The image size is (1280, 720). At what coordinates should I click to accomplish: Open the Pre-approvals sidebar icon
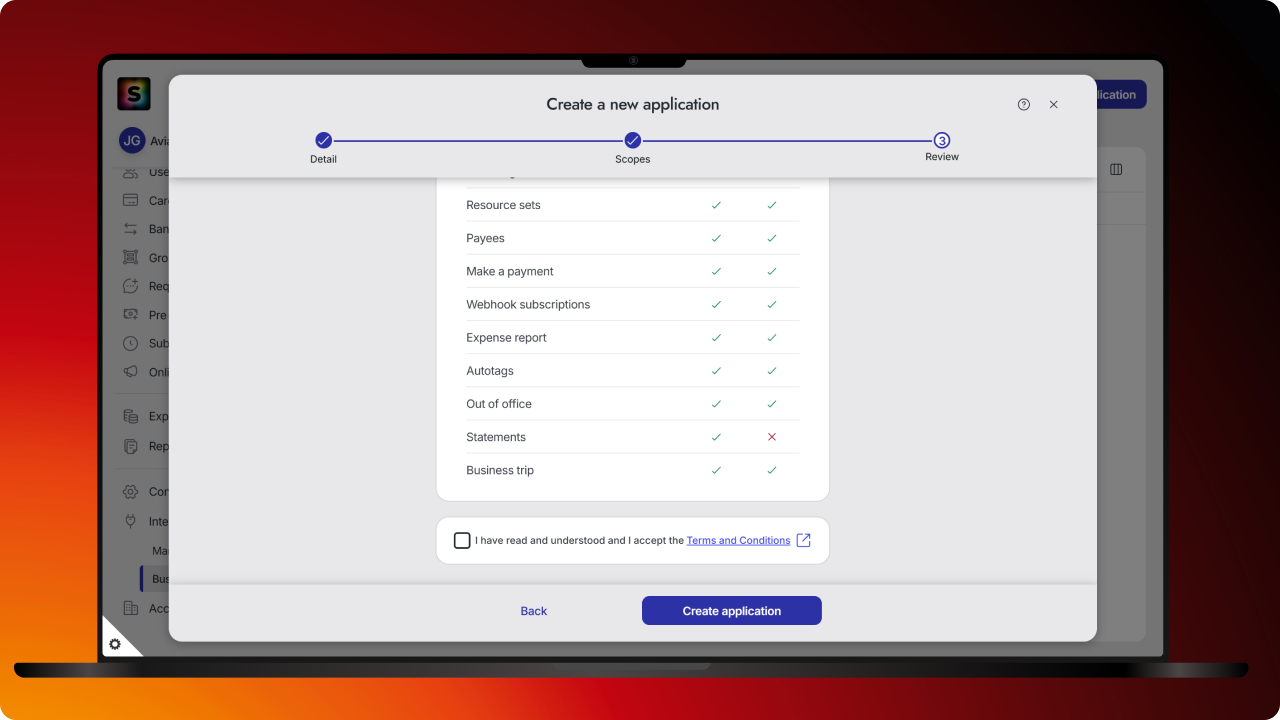130,314
